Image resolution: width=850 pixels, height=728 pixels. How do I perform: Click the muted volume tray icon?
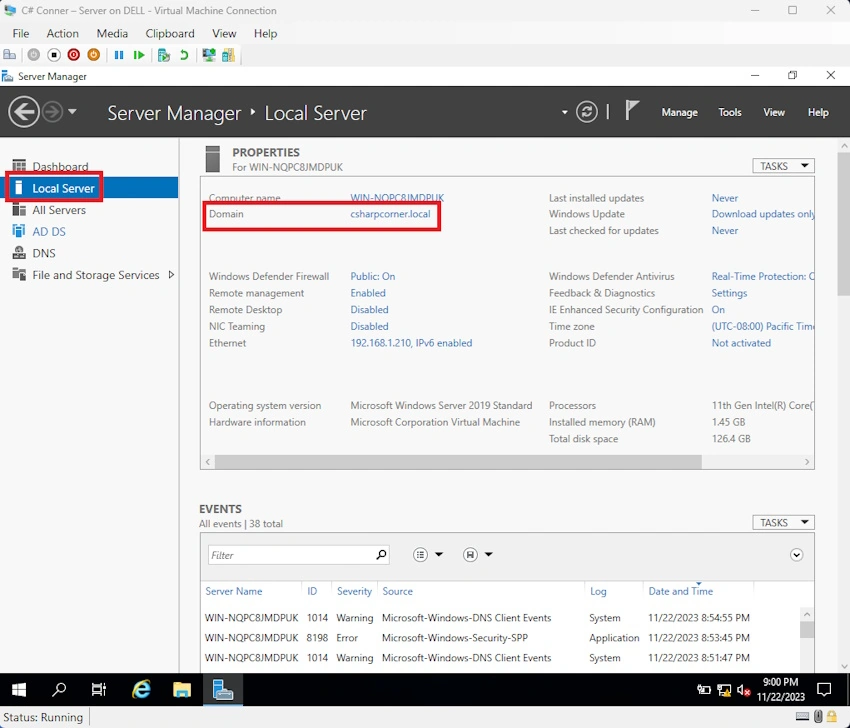click(x=743, y=690)
